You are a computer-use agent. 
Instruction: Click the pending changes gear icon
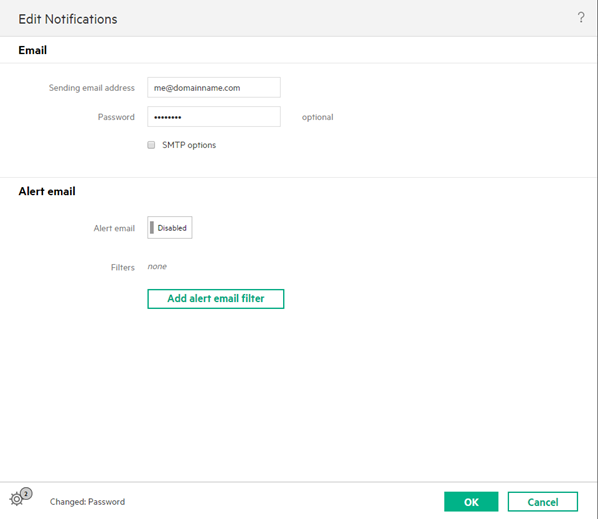pyautogui.click(x=20, y=497)
